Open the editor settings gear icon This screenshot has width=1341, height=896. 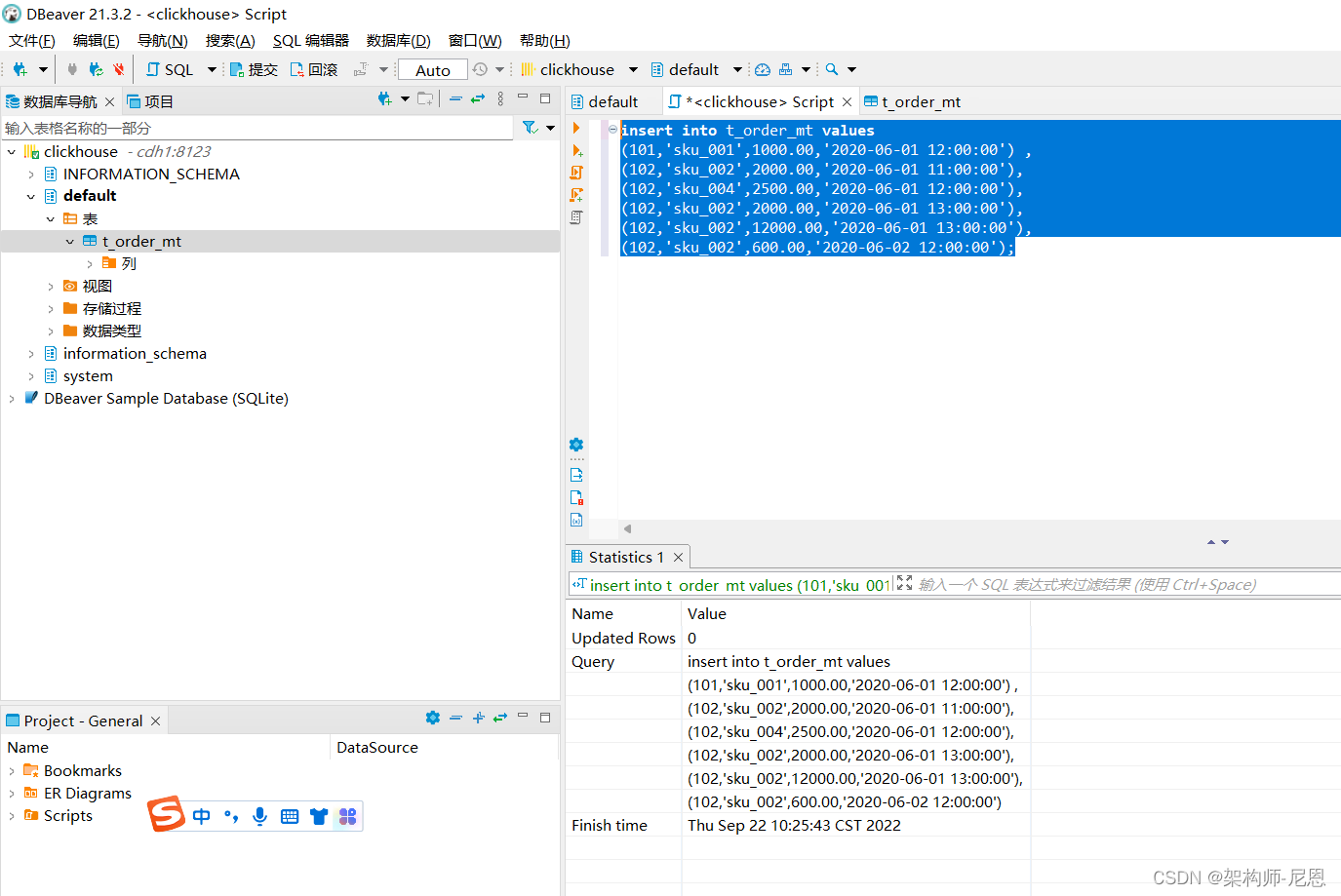[576, 445]
